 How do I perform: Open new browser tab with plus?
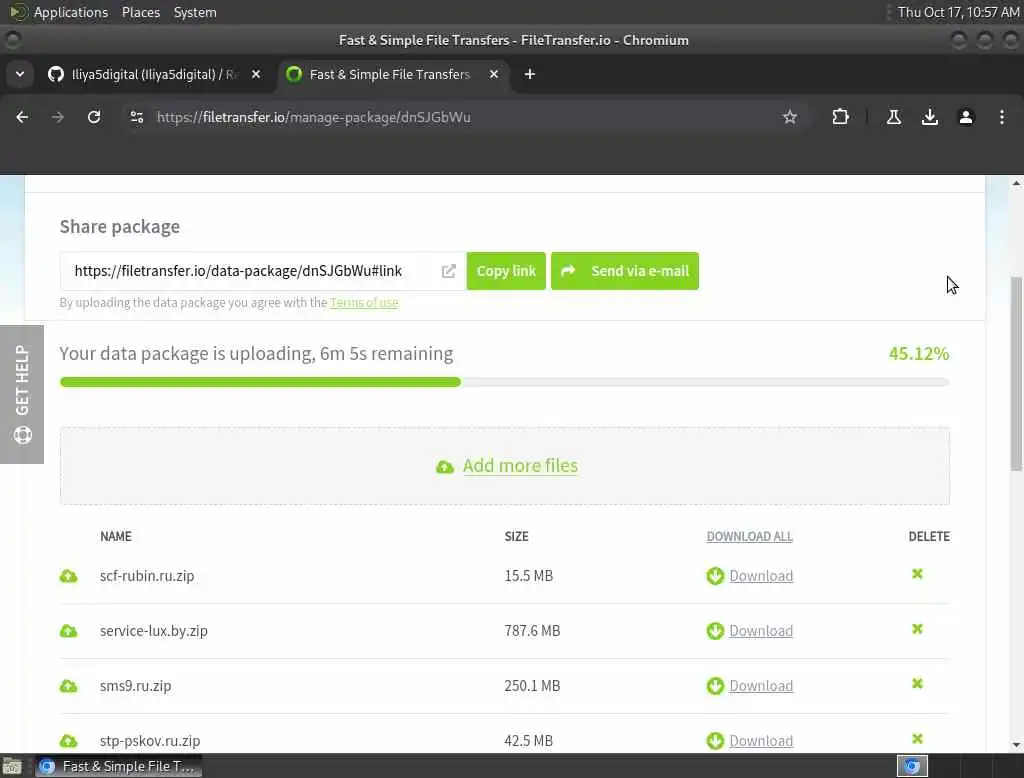(530, 74)
